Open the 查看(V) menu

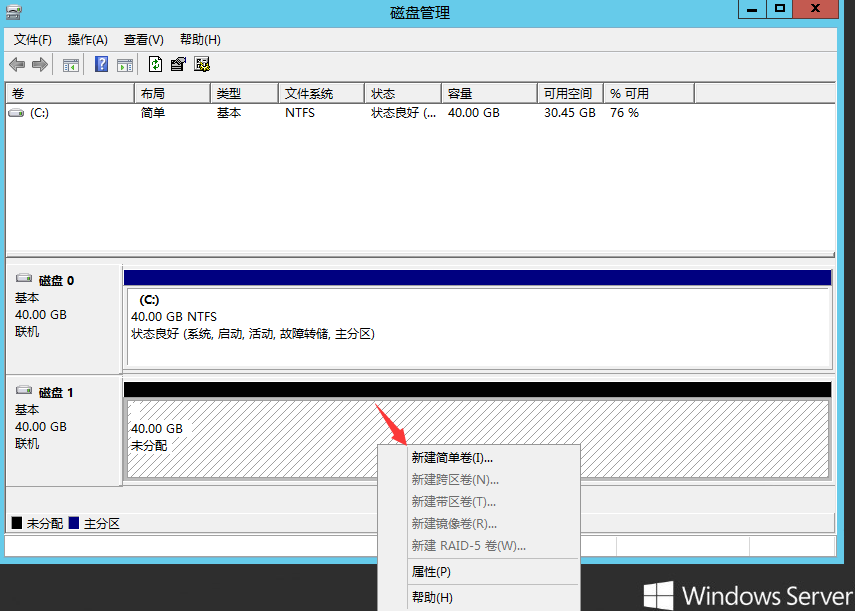(144, 40)
